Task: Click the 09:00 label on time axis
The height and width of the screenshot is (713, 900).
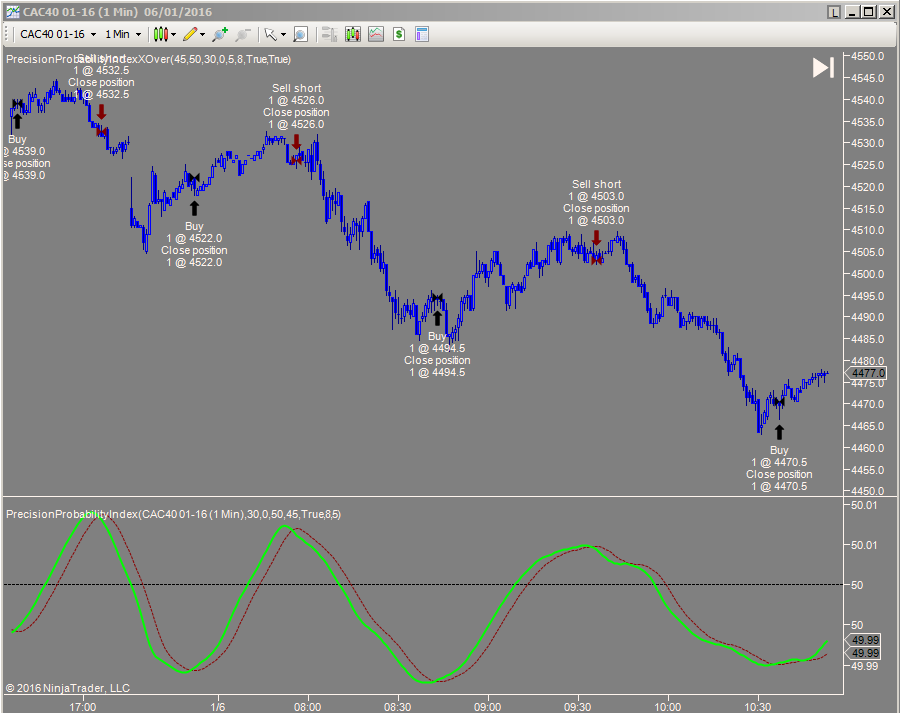Action: point(488,705)
